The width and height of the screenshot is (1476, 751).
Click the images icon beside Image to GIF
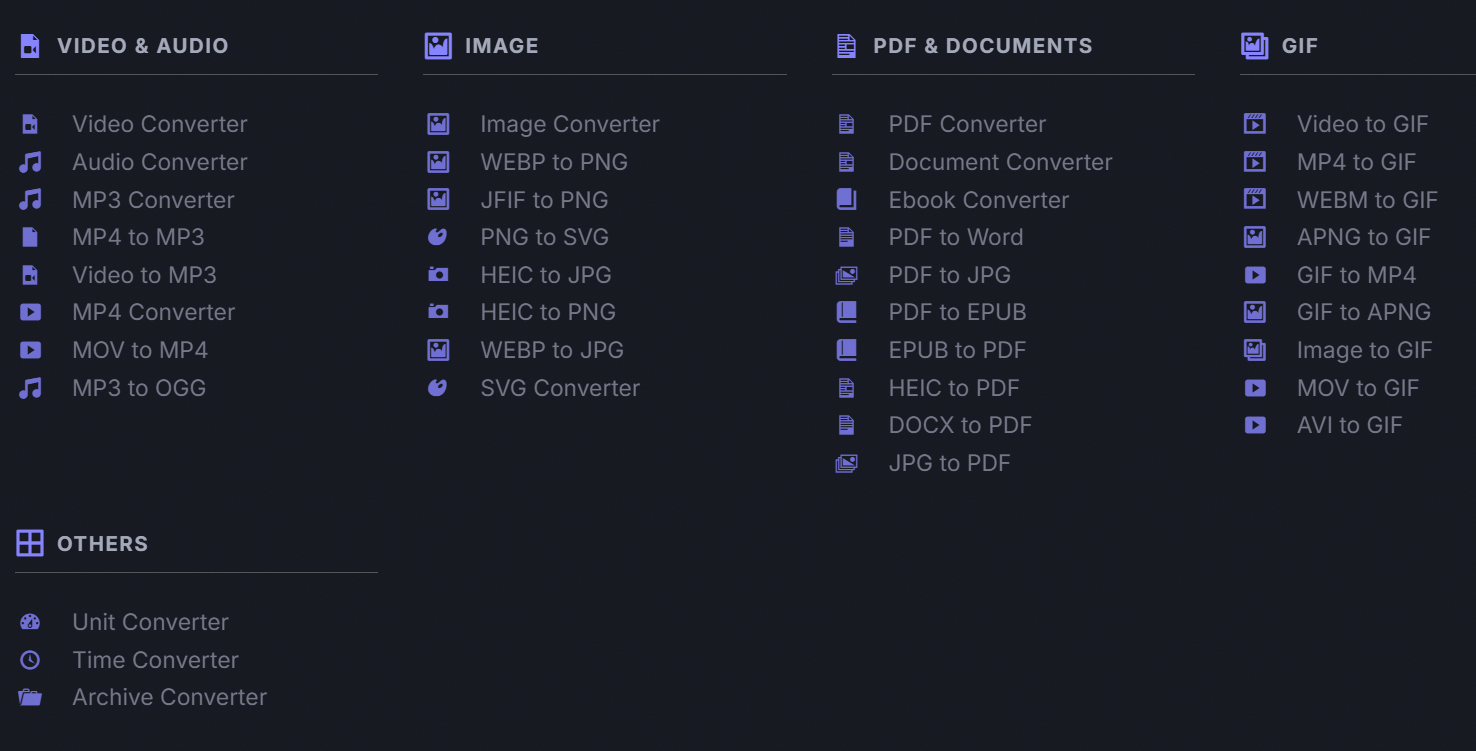(x=1255, y=350)
